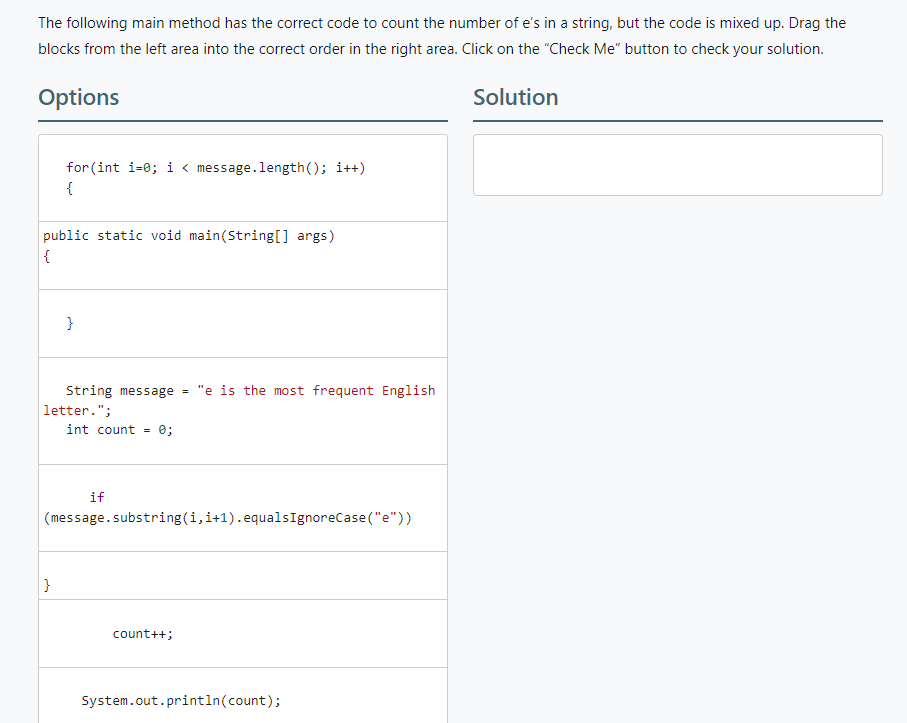Click the Options heading
This screenshot has height=723, width=907.
77,98
